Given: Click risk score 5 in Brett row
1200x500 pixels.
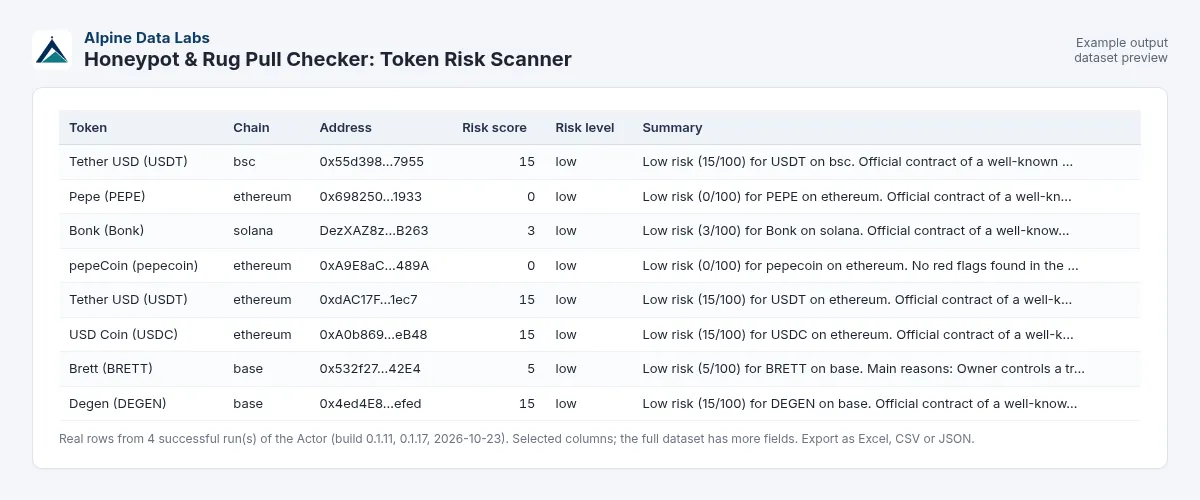Looking at the screenshot, I should point(531,369).
